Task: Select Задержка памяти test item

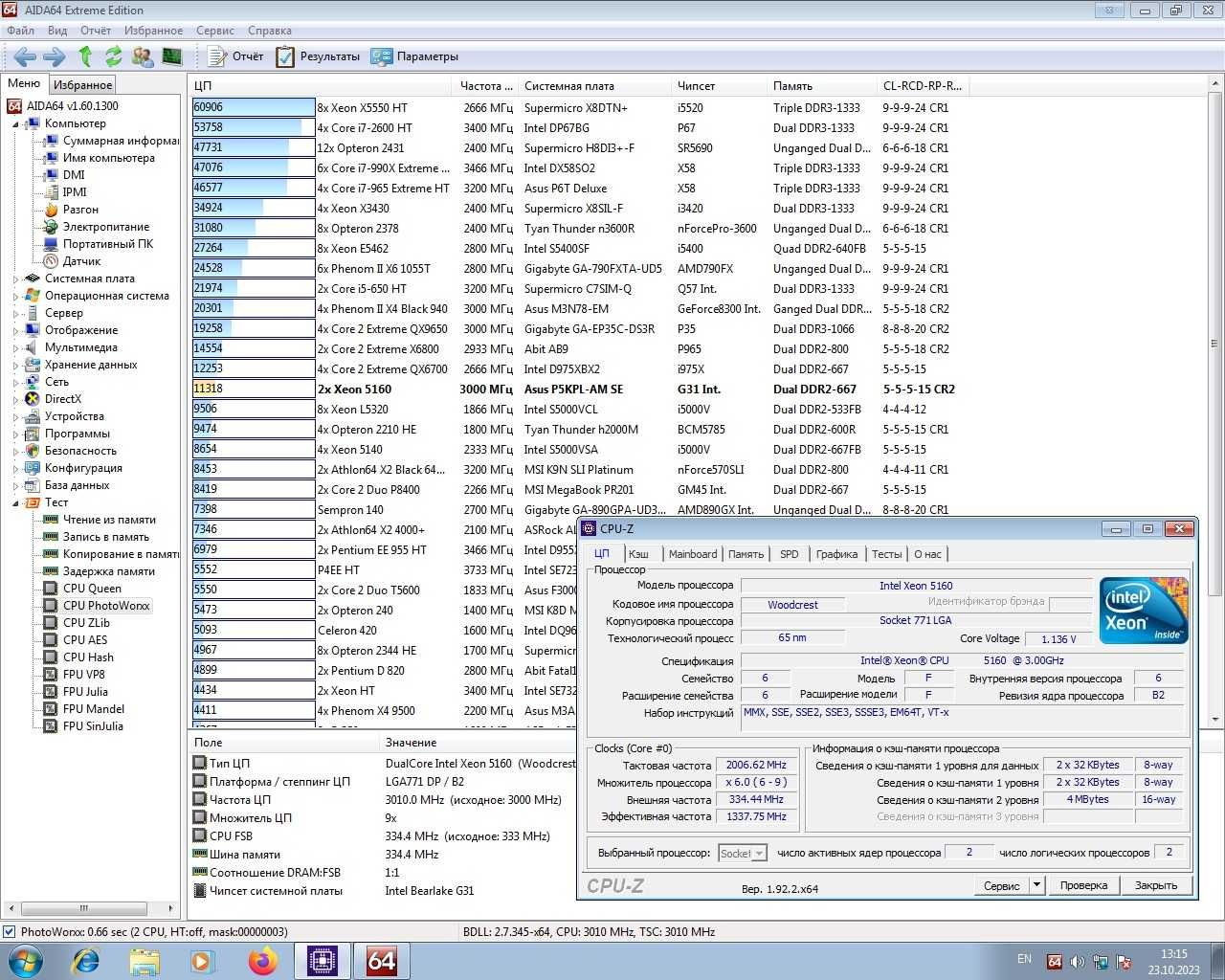Action: tap(108, 571)
